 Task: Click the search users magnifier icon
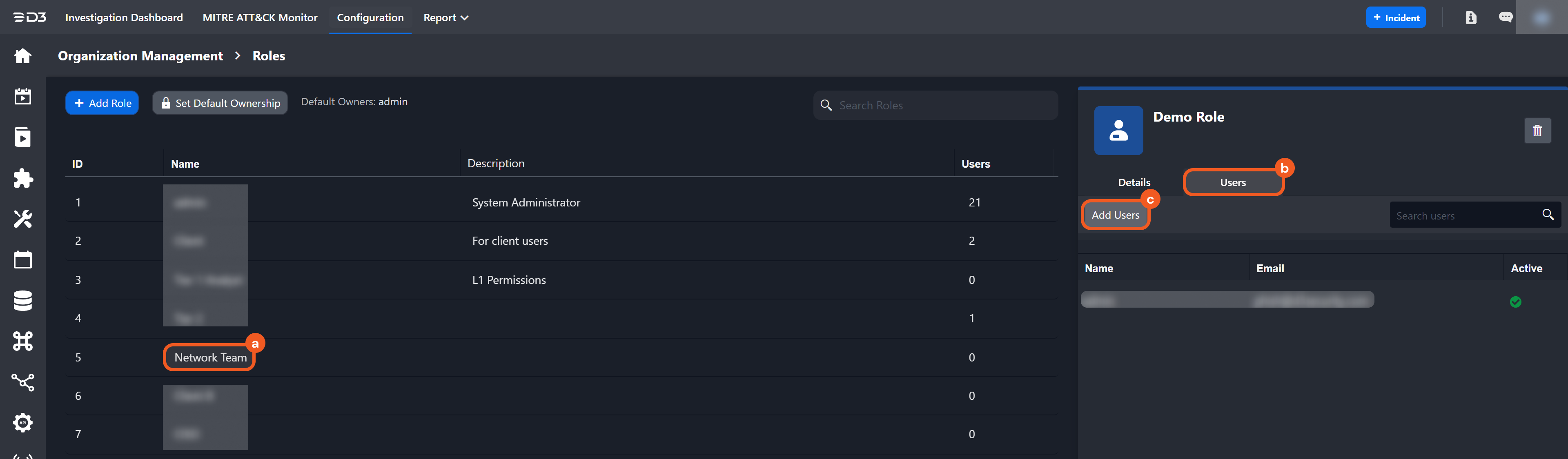pyautogui.click(x=1548, y=215)
